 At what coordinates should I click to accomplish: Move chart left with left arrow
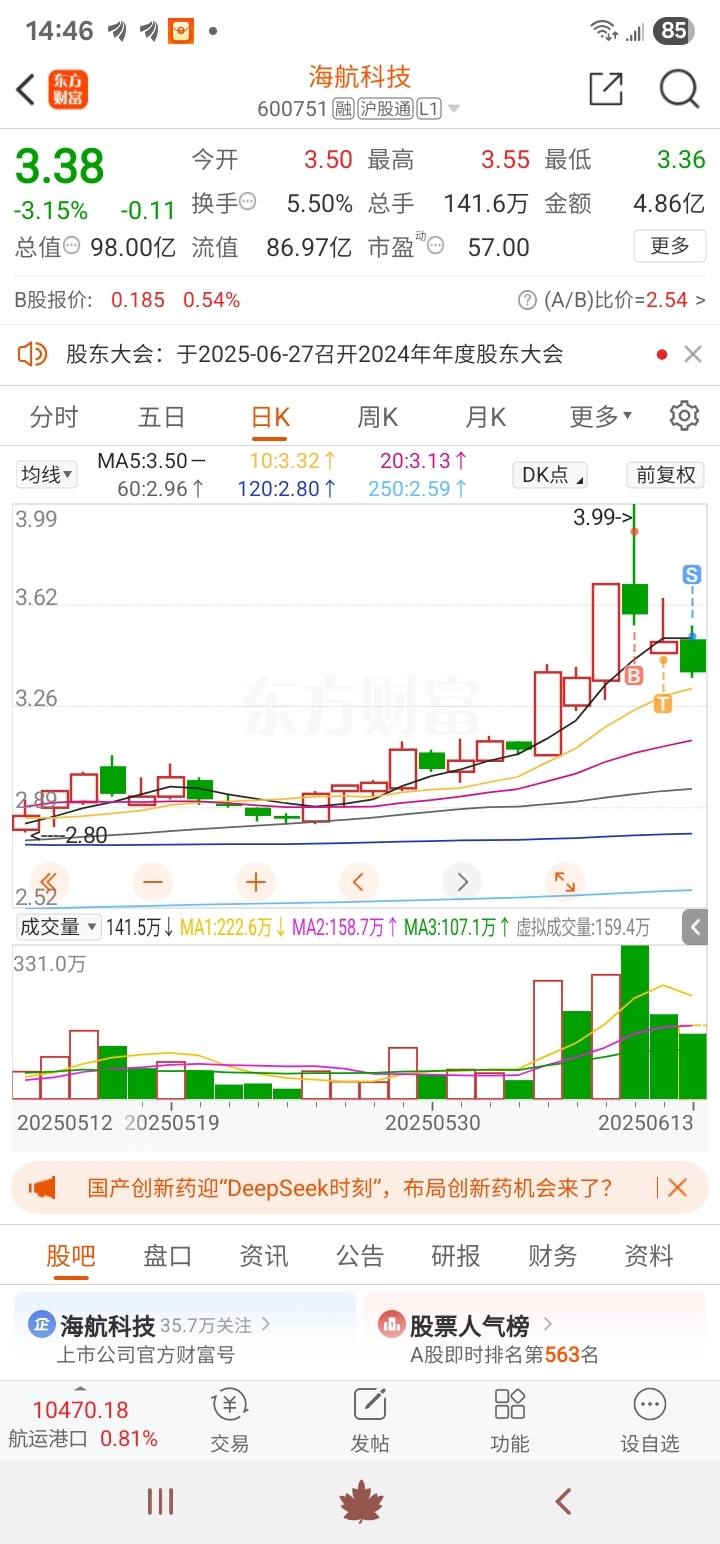[359, 882]
